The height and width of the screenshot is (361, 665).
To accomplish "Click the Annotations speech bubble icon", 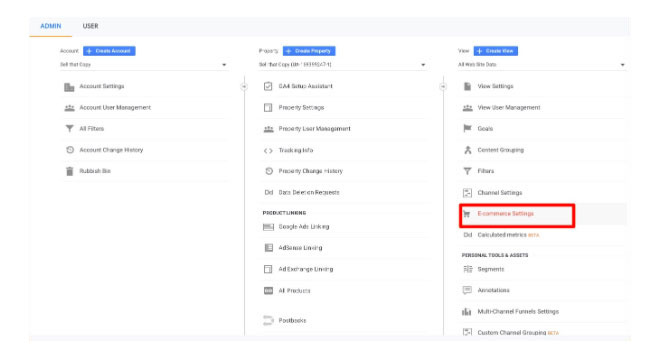I will (467, 290).
